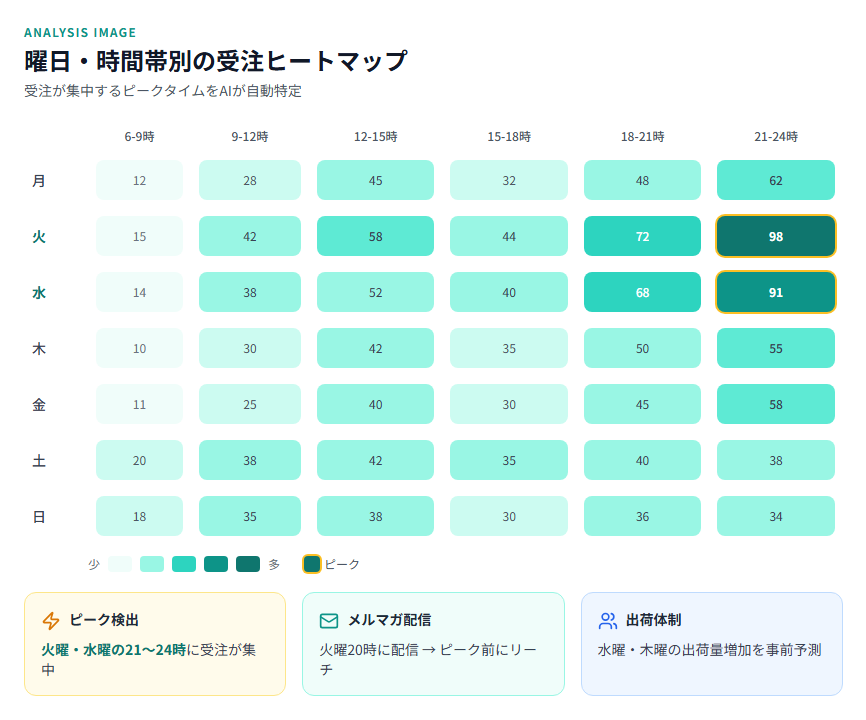Image resolution: width=866 pixels, height=720 pixels.
Task: Click the 出荷体制 card title
Action: coord(653,620)
